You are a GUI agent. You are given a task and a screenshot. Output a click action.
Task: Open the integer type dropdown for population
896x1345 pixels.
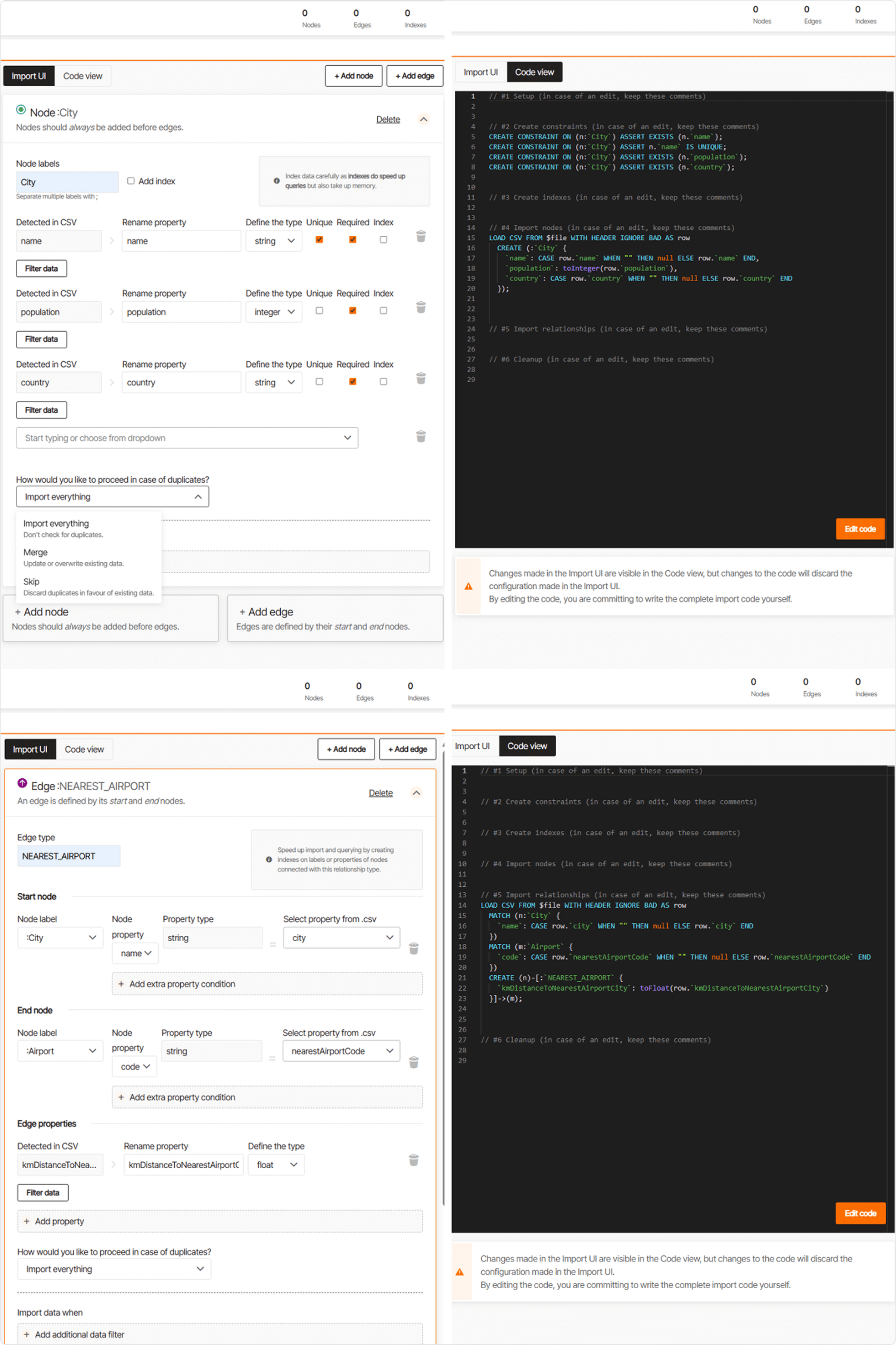coord(274,312)
